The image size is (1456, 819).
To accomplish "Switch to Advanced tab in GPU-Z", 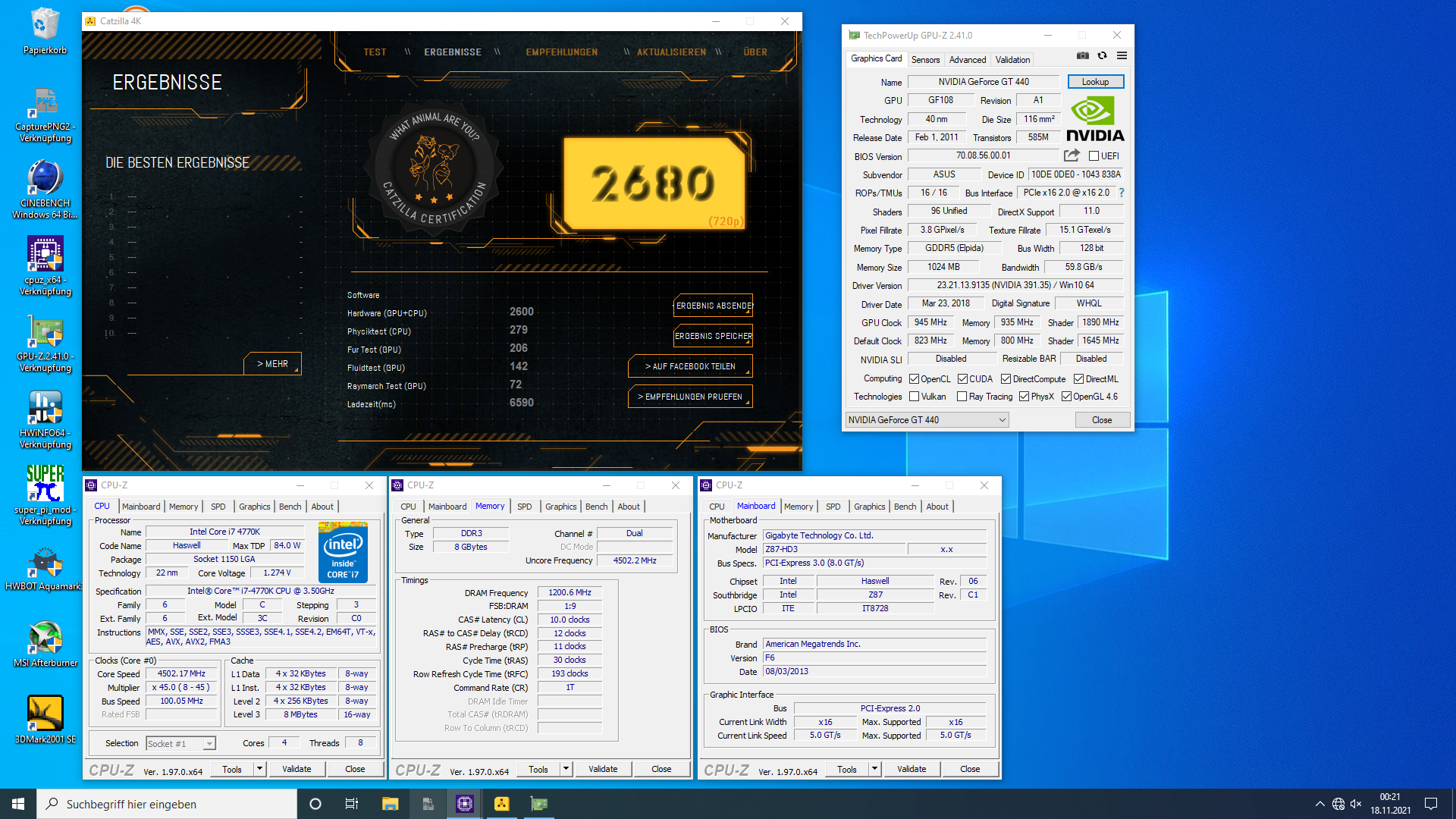I will [x=968, y=60].
